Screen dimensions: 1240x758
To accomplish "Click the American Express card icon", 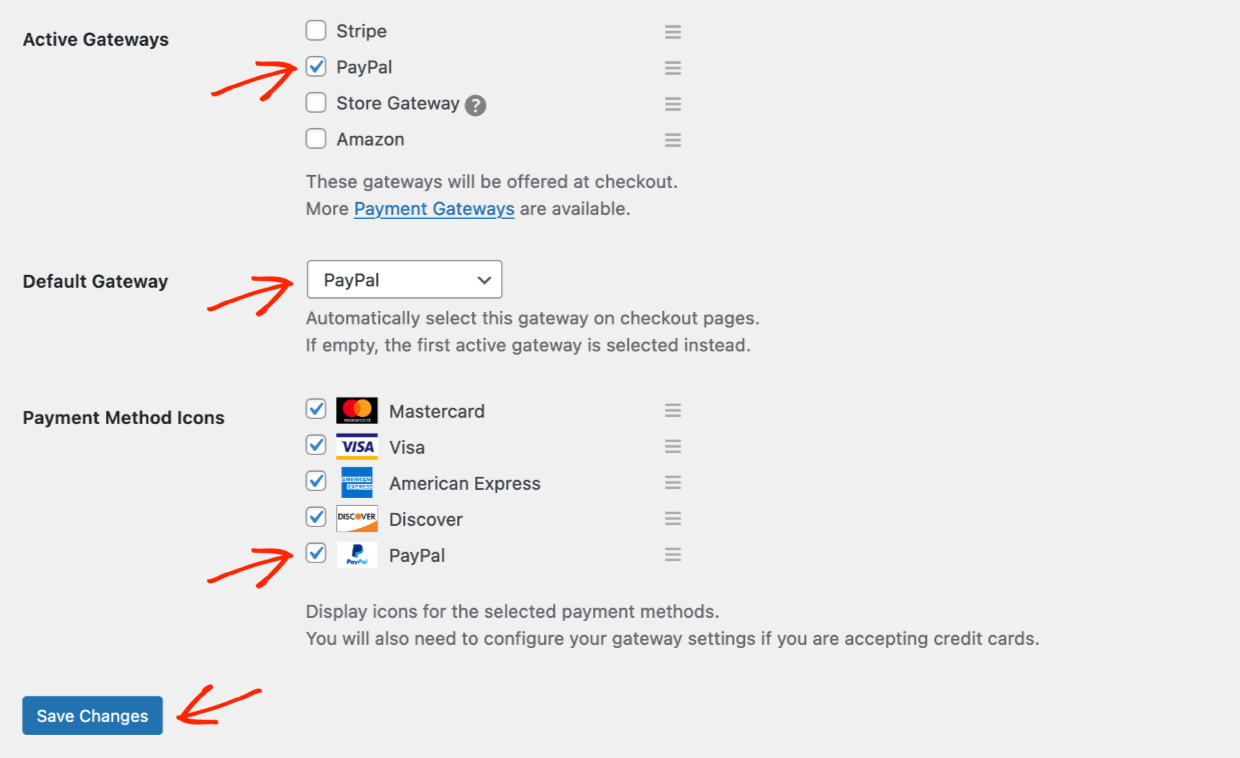I will [357, 481].
